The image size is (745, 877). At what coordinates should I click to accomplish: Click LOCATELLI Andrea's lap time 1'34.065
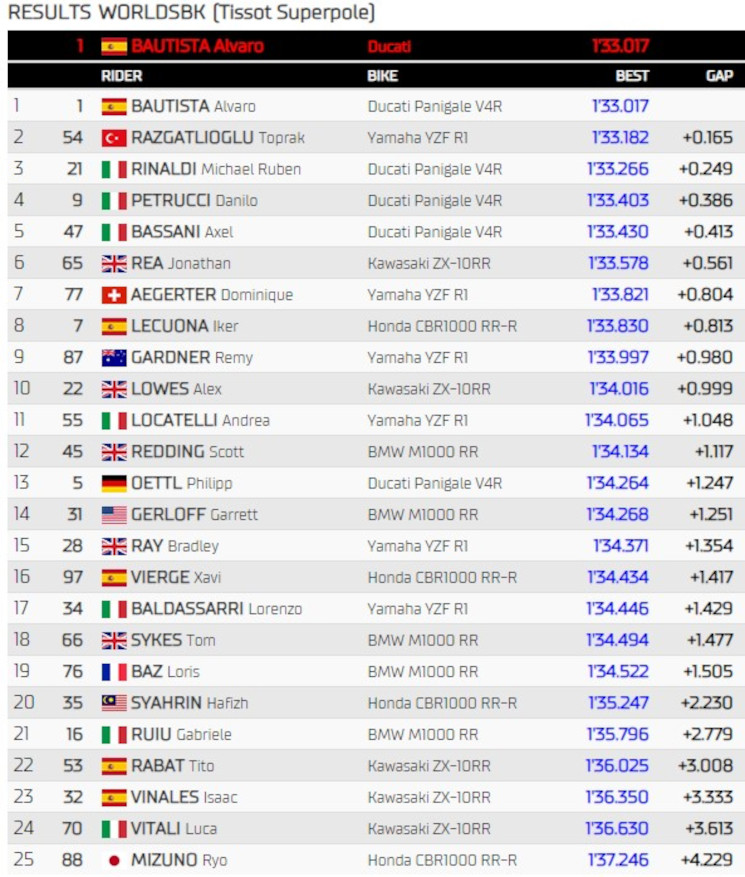[x=617, y=420]
